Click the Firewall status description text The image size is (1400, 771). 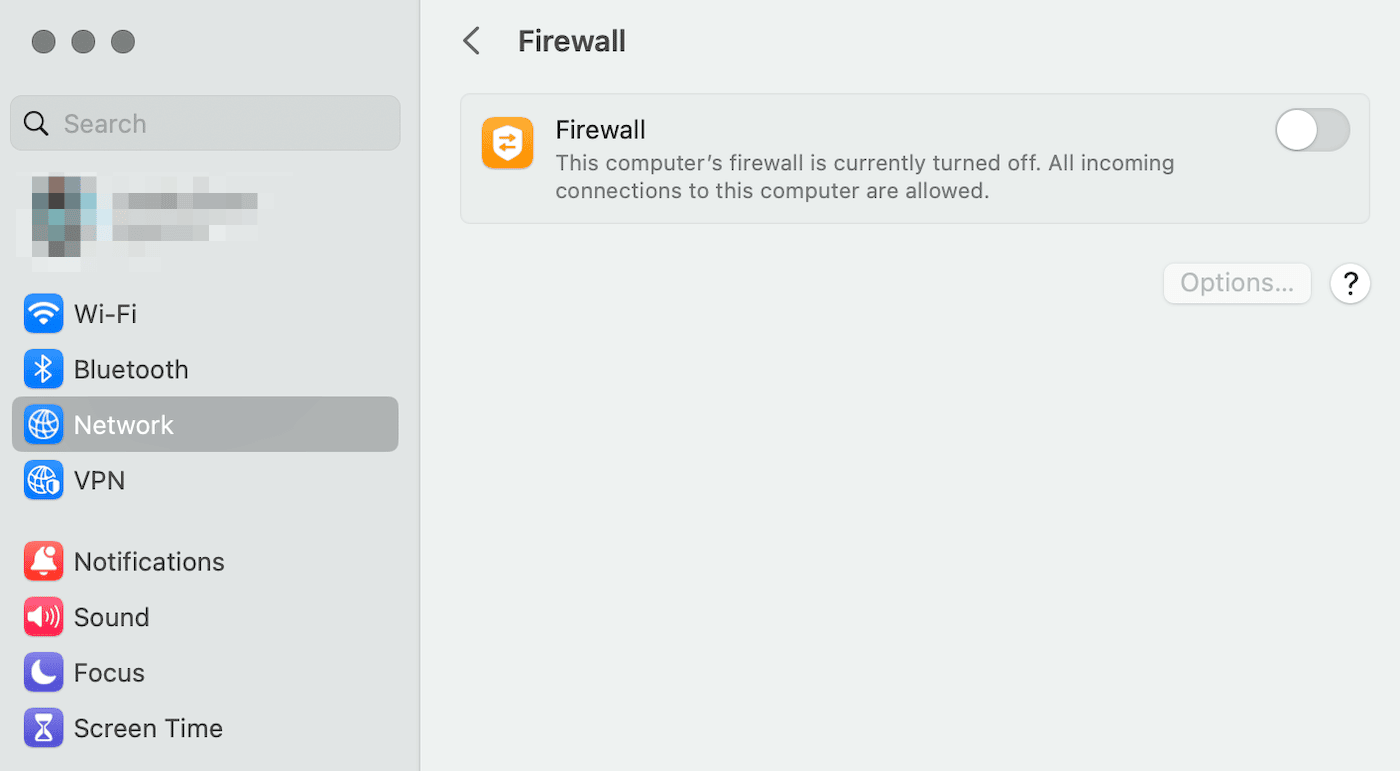tap(864, 176)
